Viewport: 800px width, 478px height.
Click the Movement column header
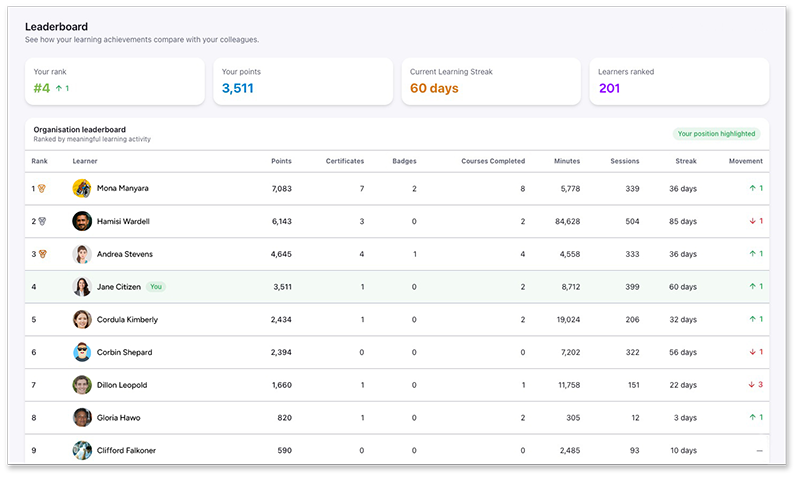[745, 161]
